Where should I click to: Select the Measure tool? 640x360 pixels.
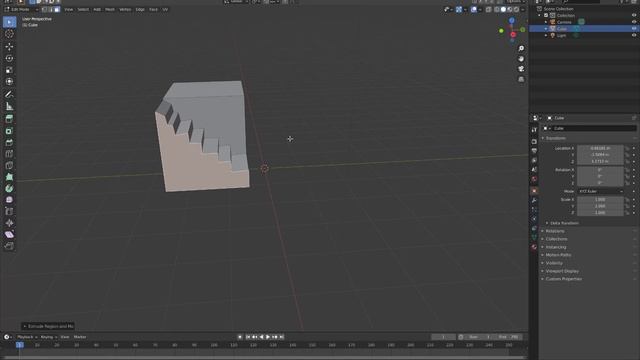point(9,107)
